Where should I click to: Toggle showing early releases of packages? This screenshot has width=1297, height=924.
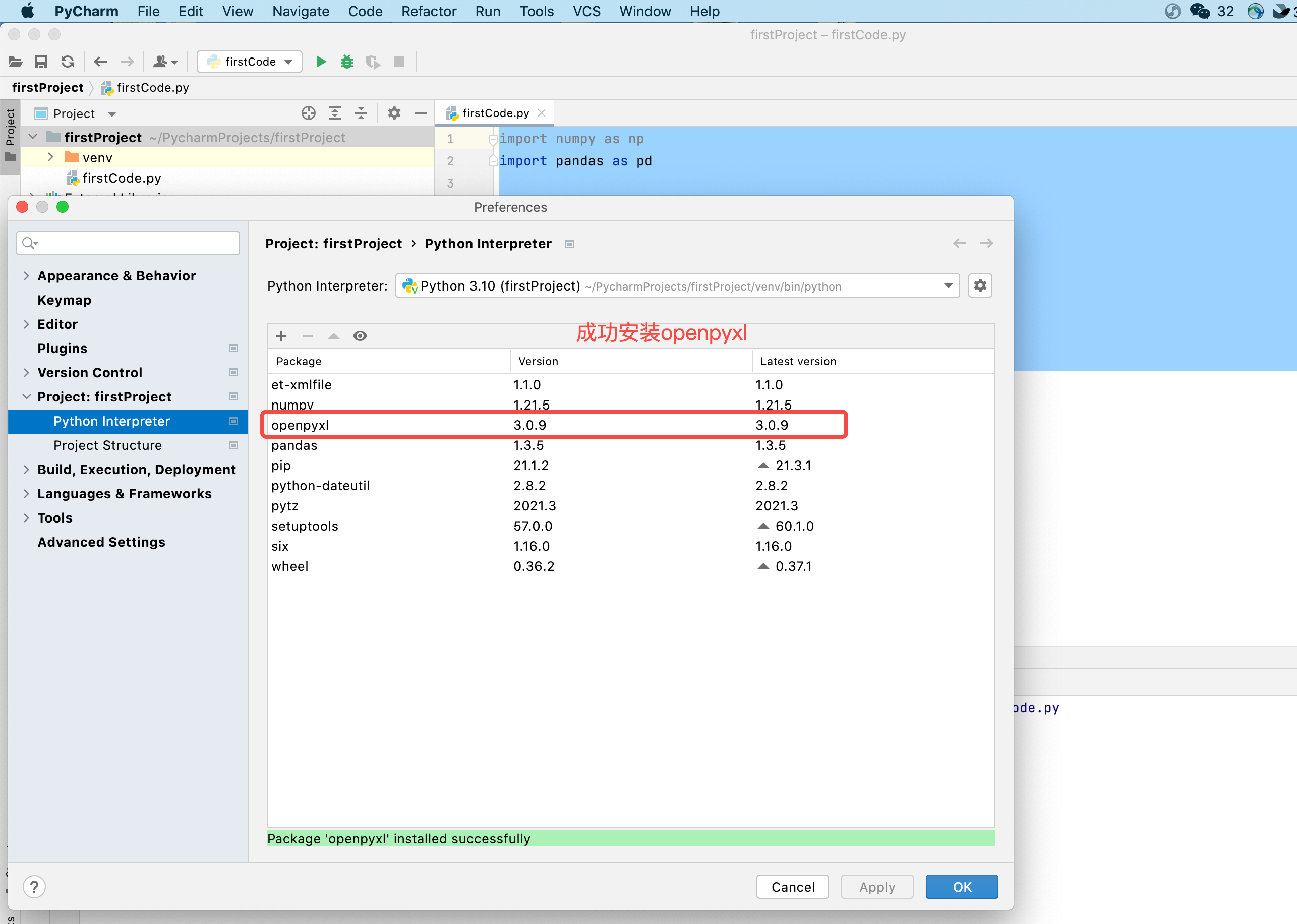tap(360, 336)
